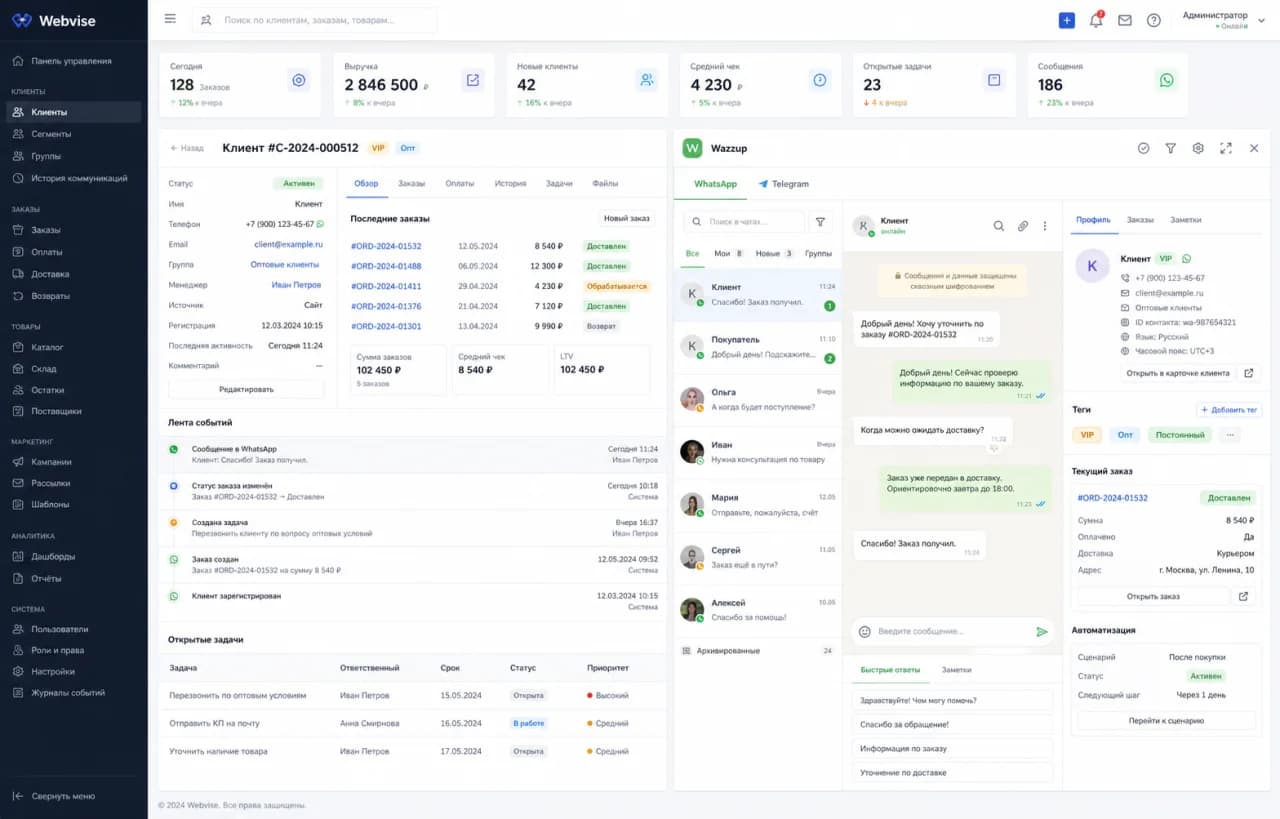Click the Новый заказ button
Image resolution: width=1280 pixels, height=819 pixels.
point(627,218)
